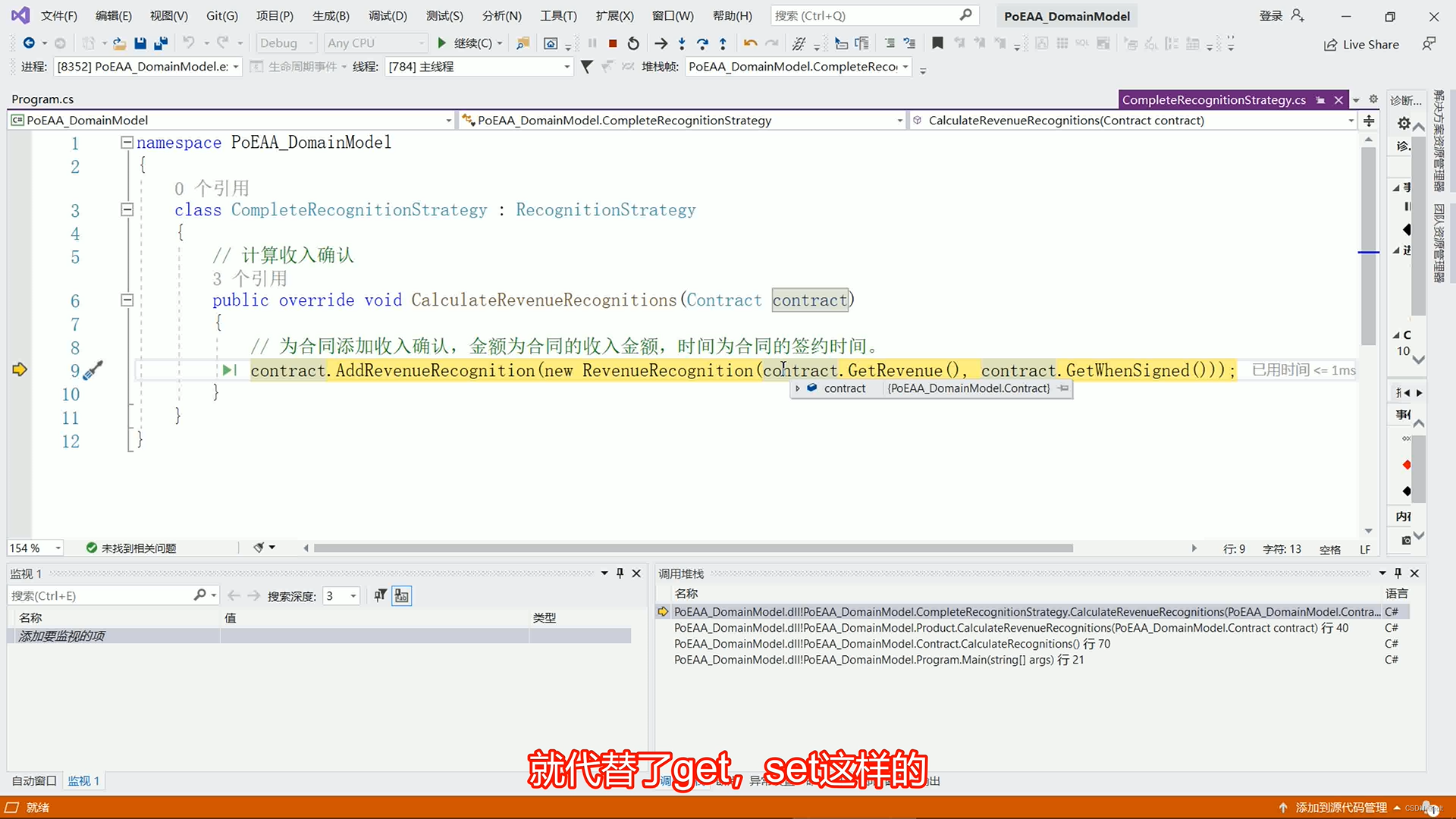1456x819 pixels.
Task: Open the 154 % zoom dropdown
Action: (35, 548)
